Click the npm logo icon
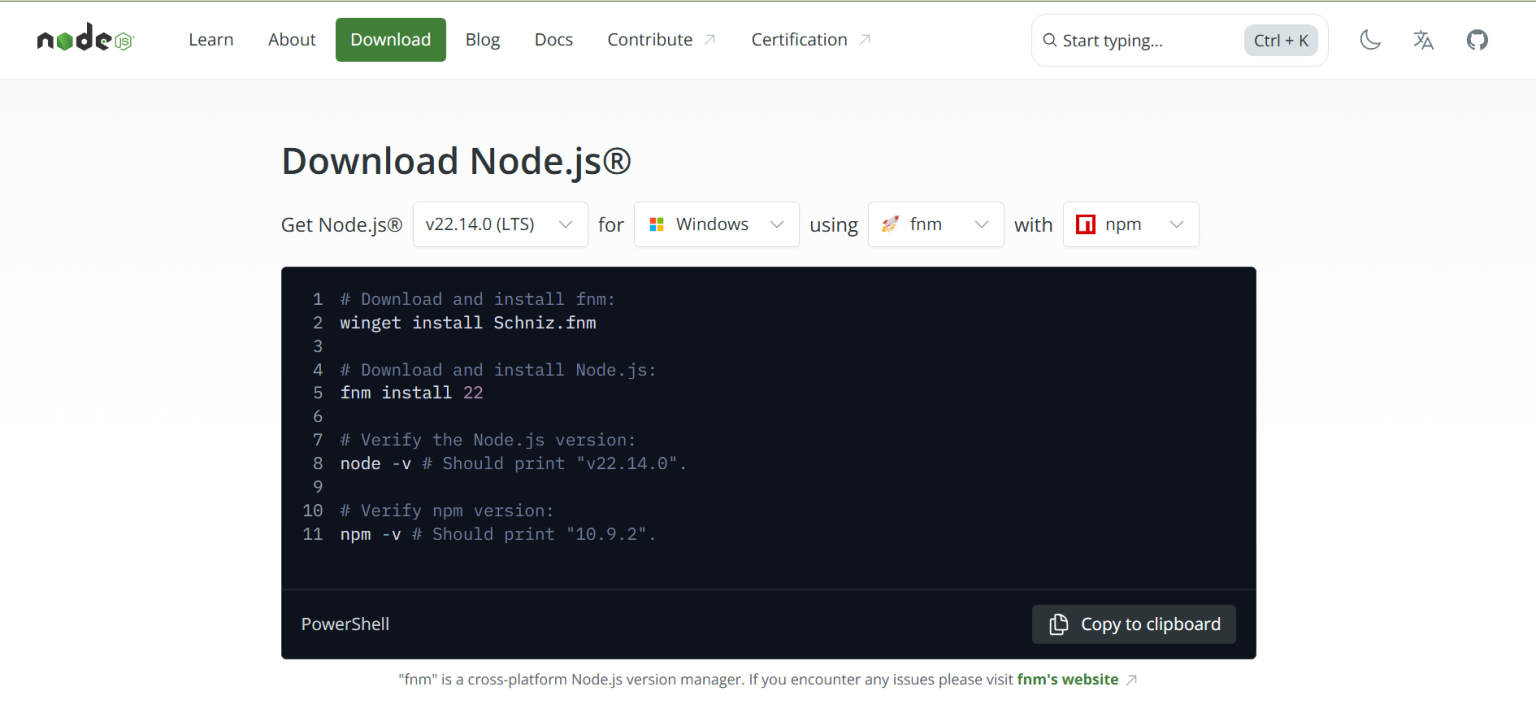 pyautogui.click(x=1086, y=224)
